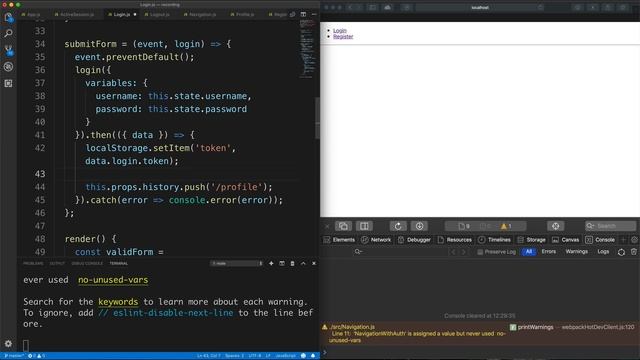Dock the Web Inspector to the side
Viewport: 640px width, 360px height.
coord(364,226)
